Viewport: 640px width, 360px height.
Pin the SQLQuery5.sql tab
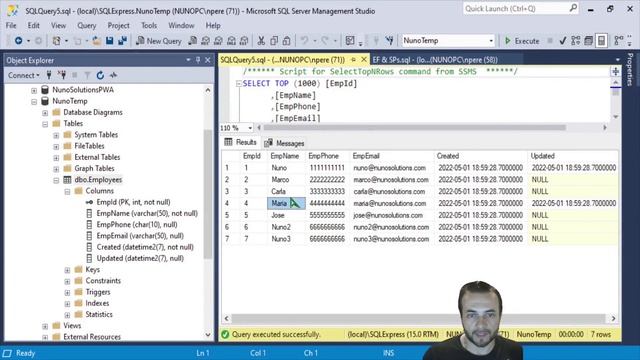(x=353, y=60)
